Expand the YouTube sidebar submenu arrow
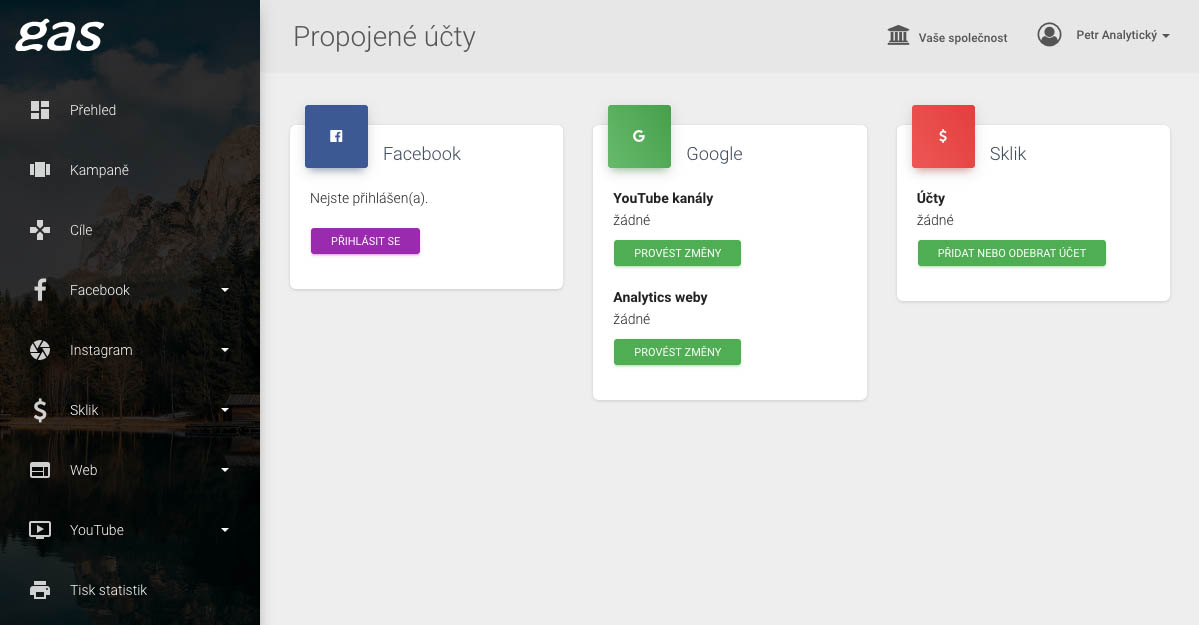 pos(225,529)
